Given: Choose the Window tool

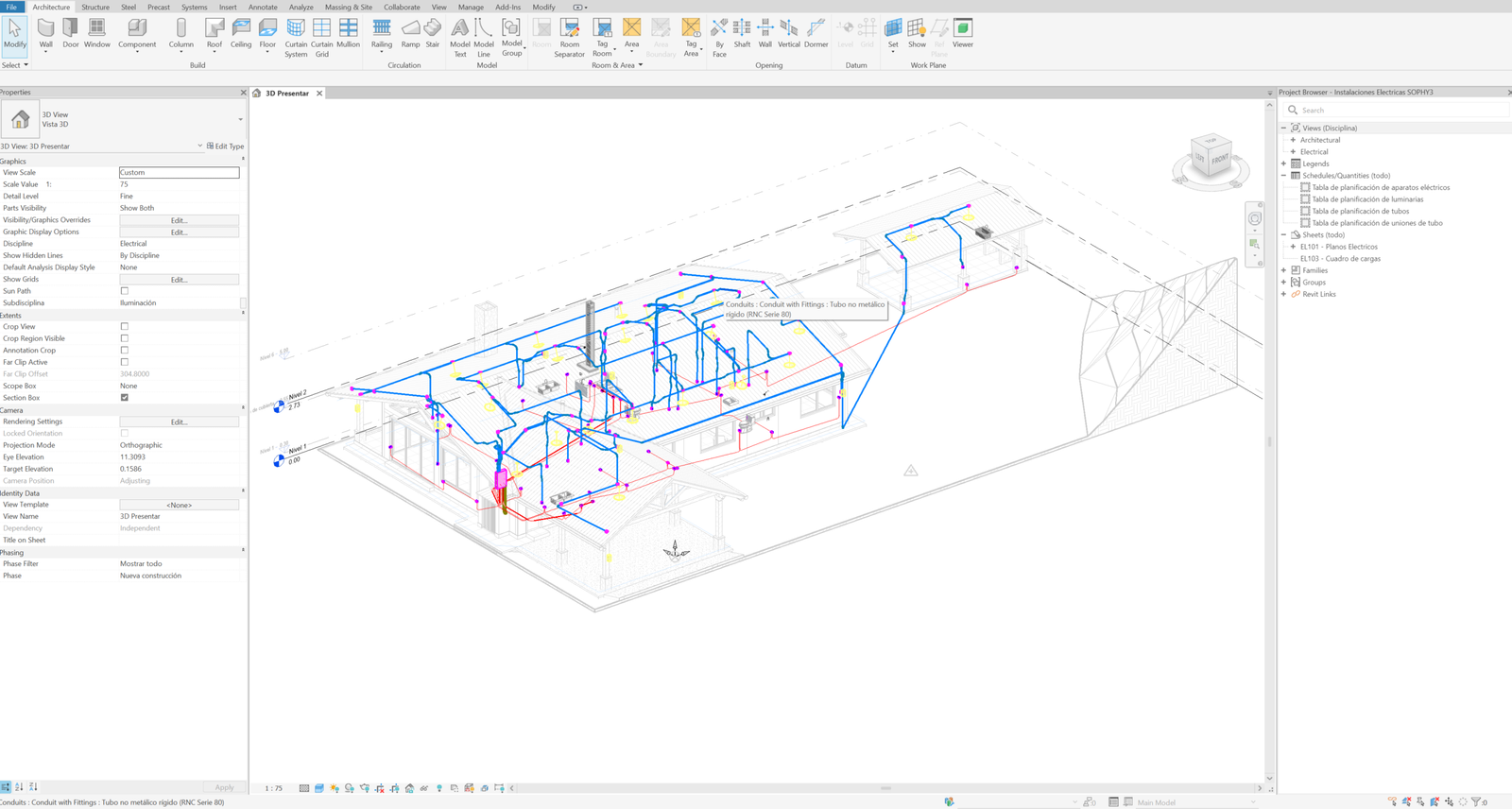Looking at the screenshot, I should point(96,34).
